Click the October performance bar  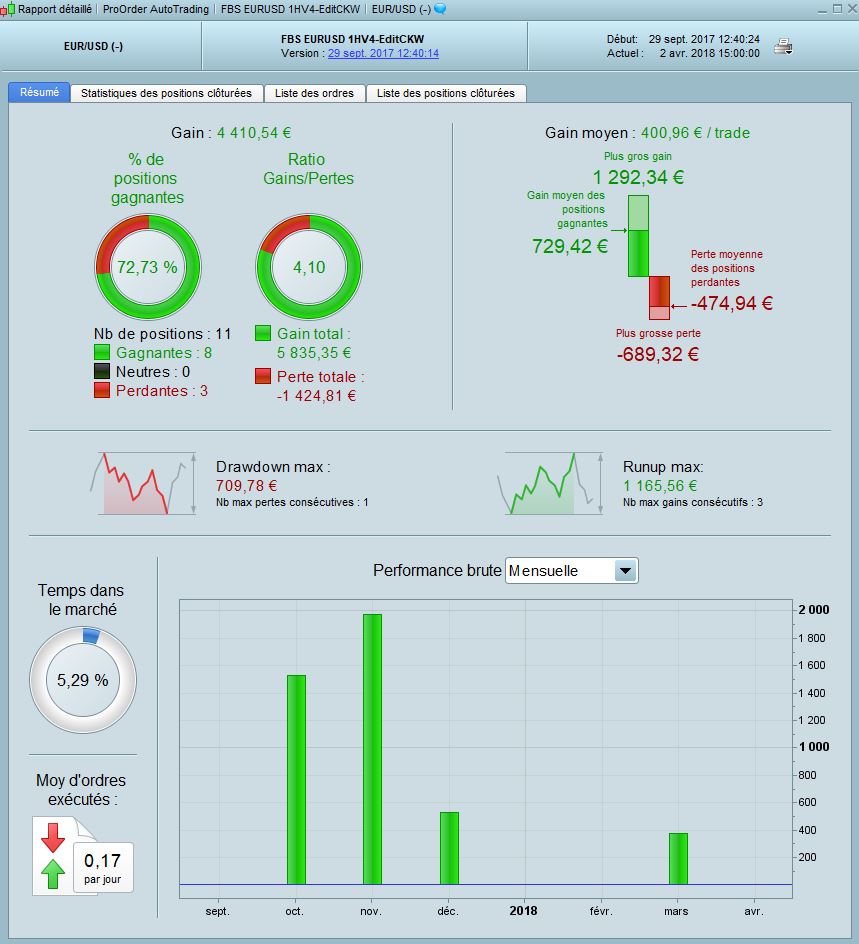[296, 780]
